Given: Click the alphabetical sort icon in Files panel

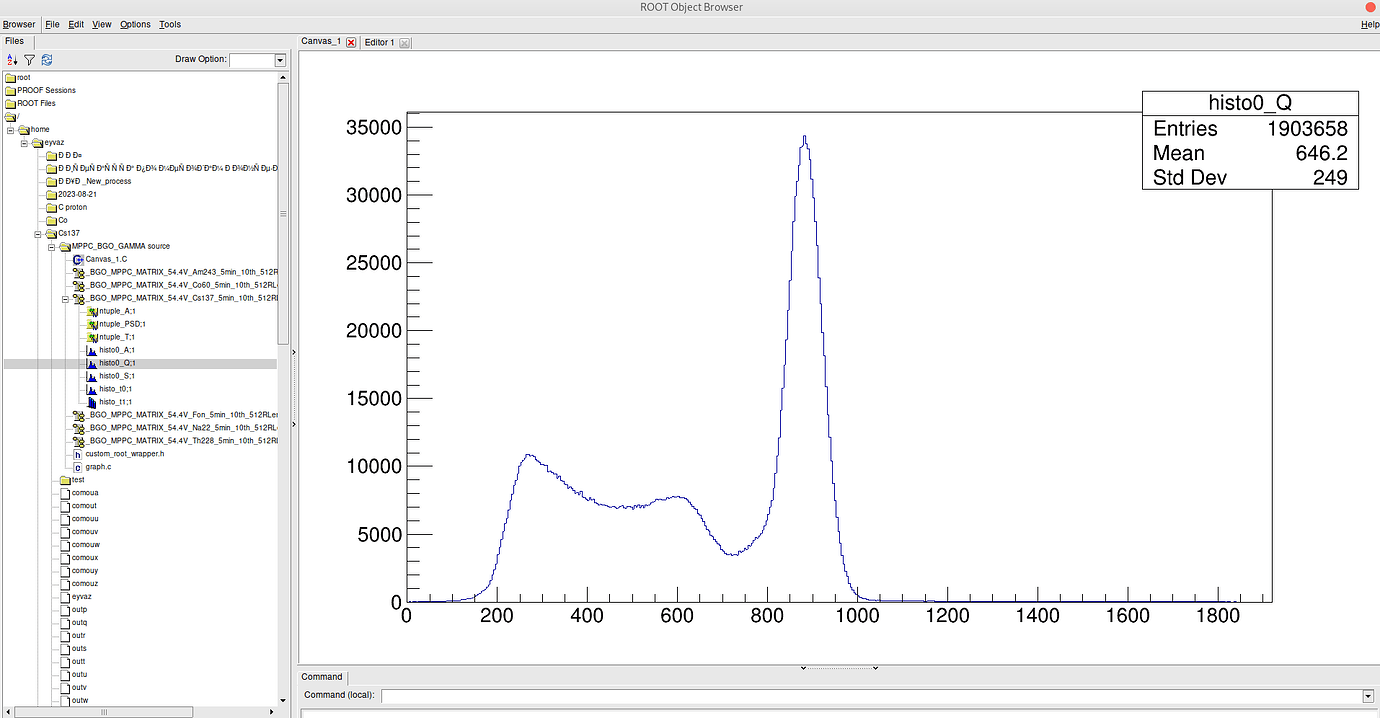Looking at the screenshot, I should [12, 60].
